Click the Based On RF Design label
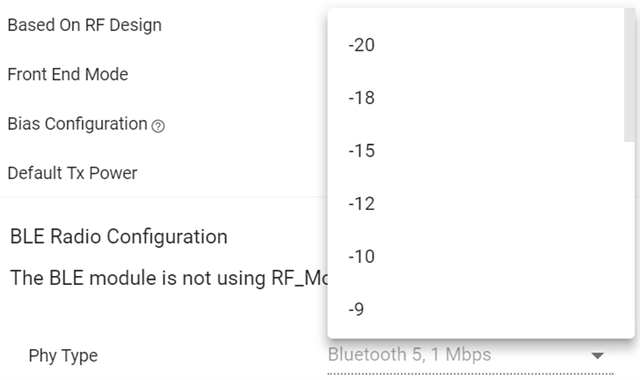The width and height of the screenshot is (640, 380). (x=84, y=25)
